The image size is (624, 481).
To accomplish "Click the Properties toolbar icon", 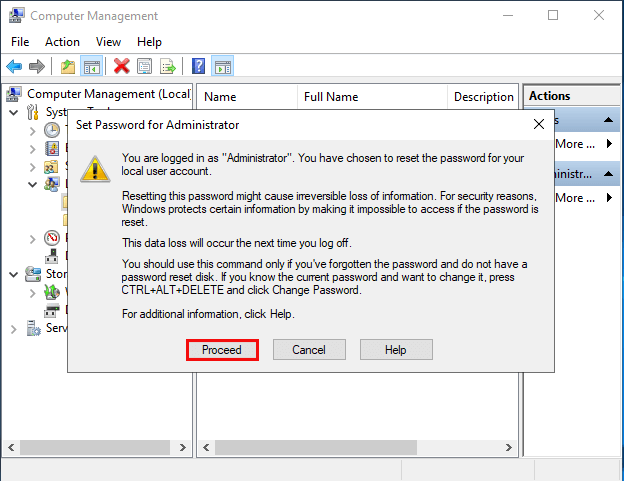I will click(145, 66).
